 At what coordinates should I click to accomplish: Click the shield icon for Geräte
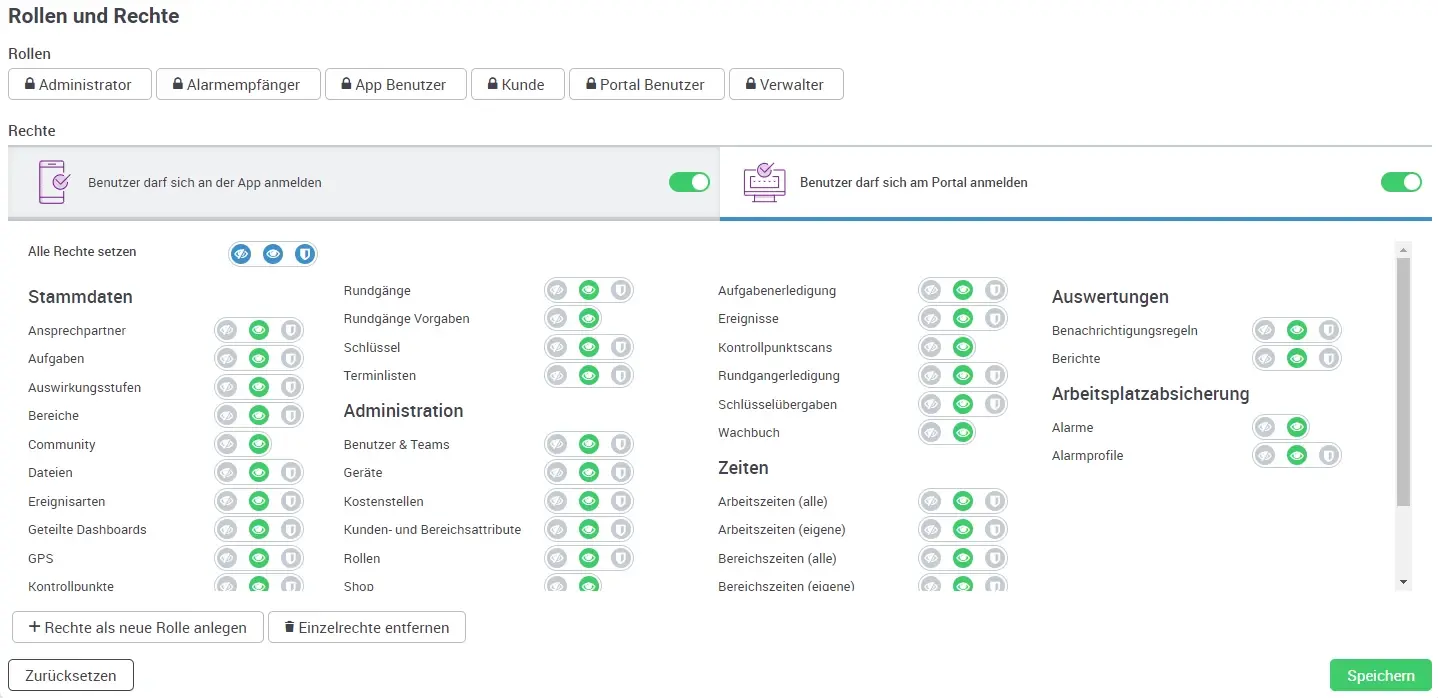pos(621,472)
